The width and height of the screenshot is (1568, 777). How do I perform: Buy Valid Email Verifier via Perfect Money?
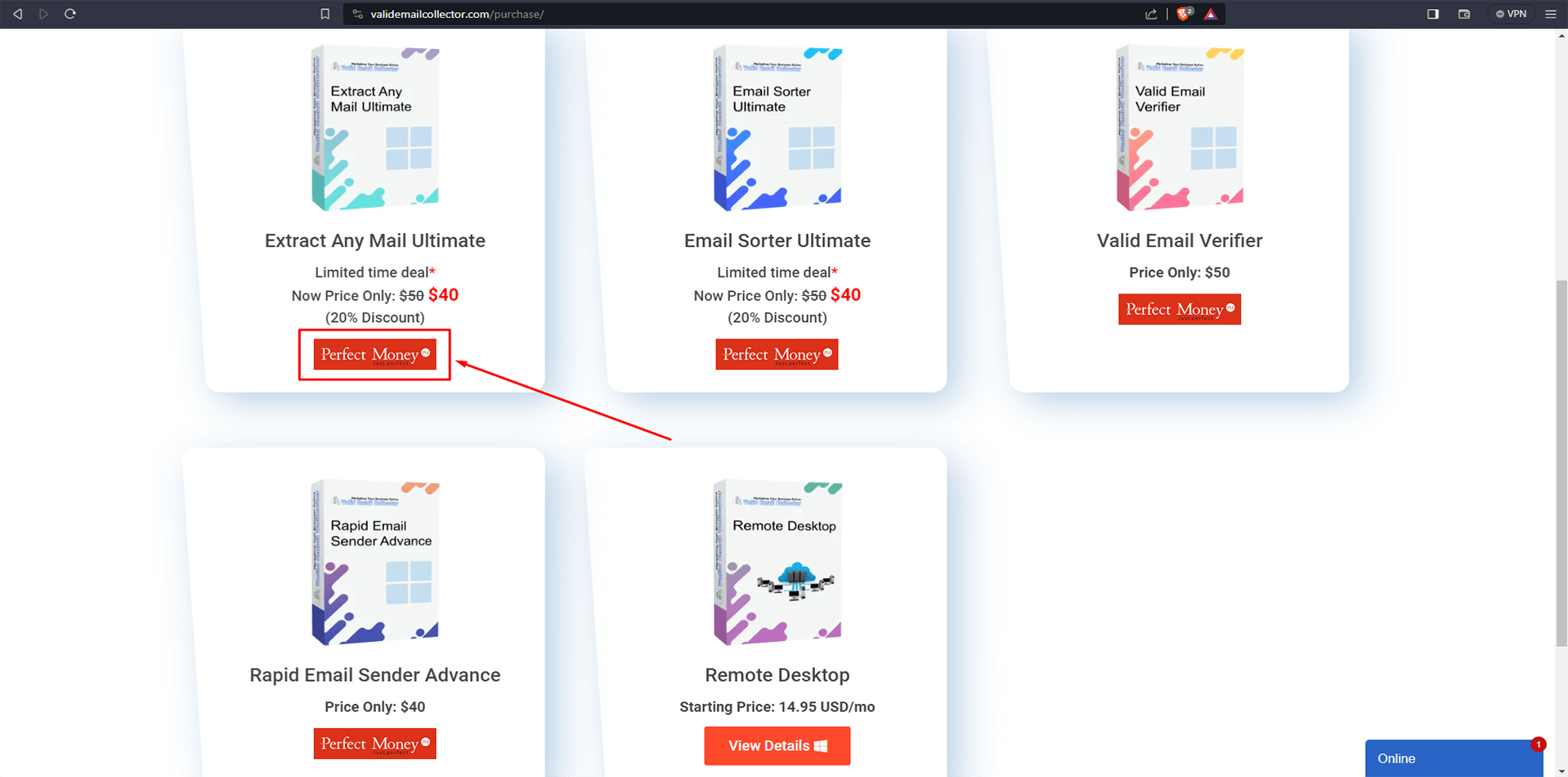[1179, 309]
